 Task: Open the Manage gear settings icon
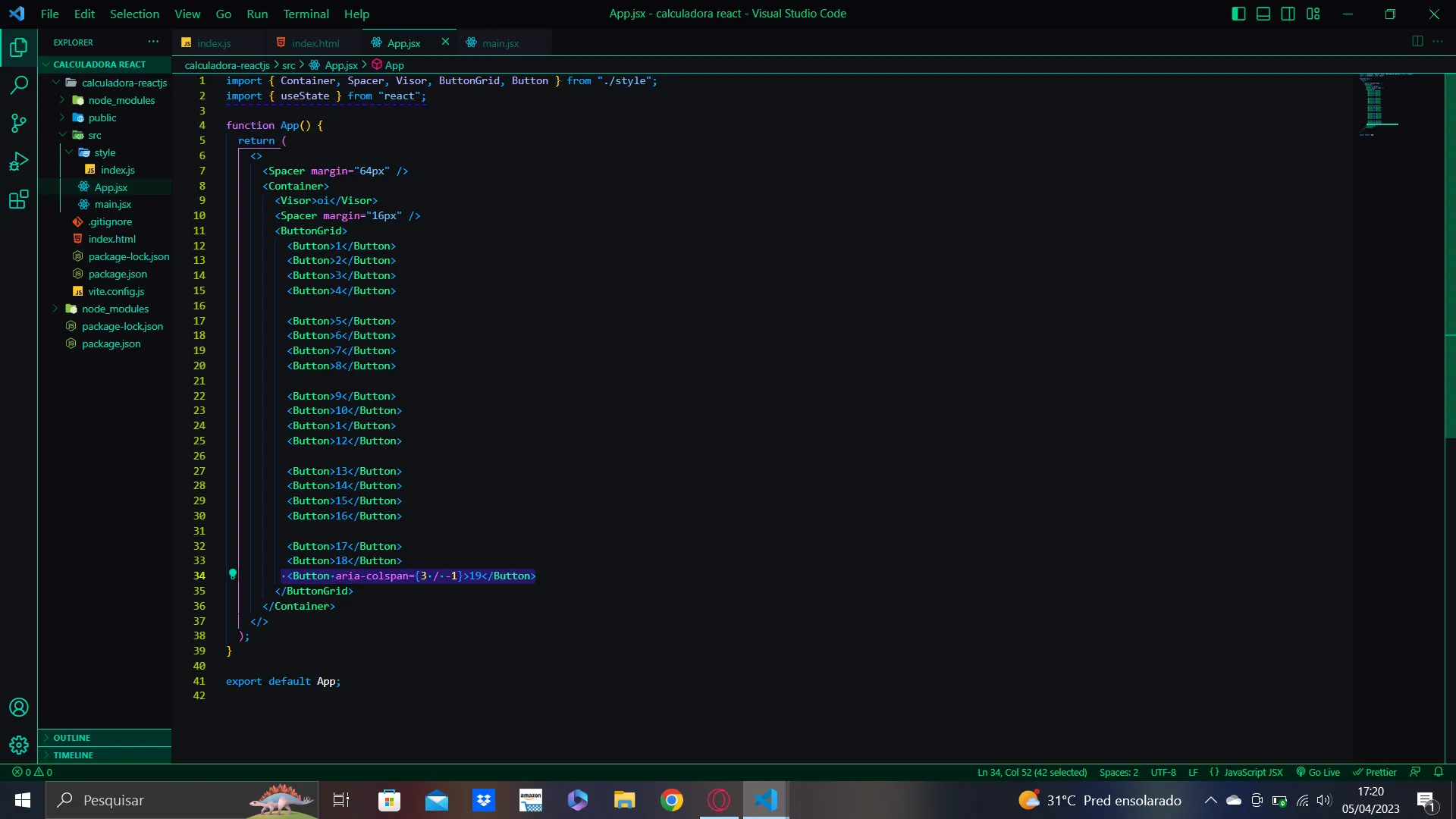(x=19, y=745)
